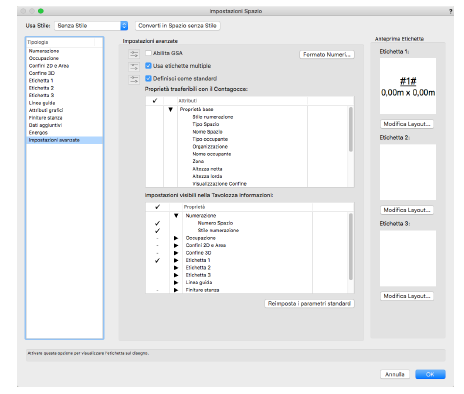Click Modifica Layout under Etichetta 2 preview

[x=407, y=210]
